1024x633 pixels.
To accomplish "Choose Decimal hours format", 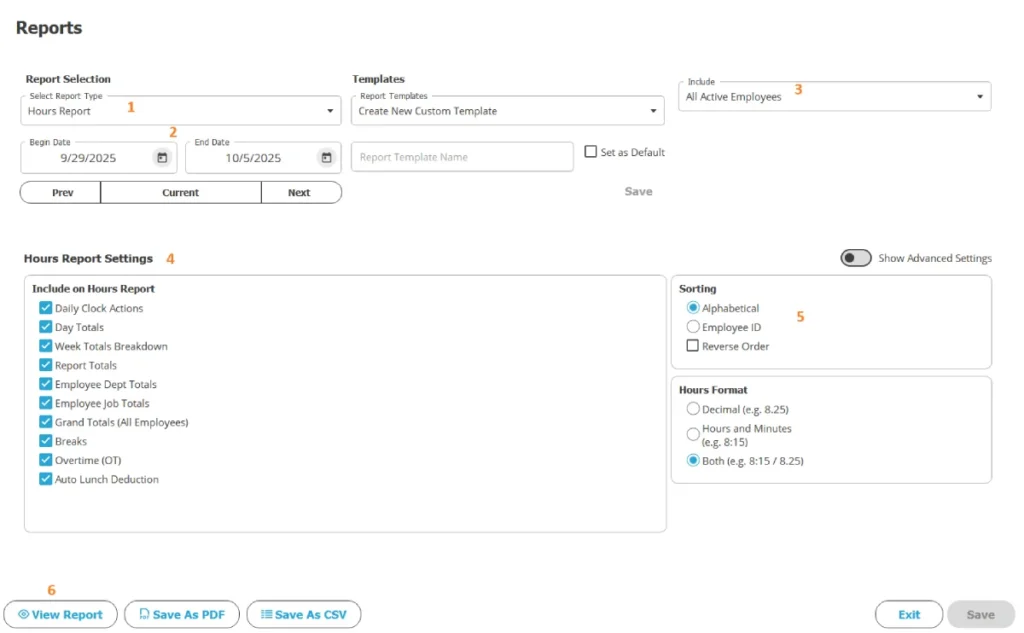I will 693,409.
